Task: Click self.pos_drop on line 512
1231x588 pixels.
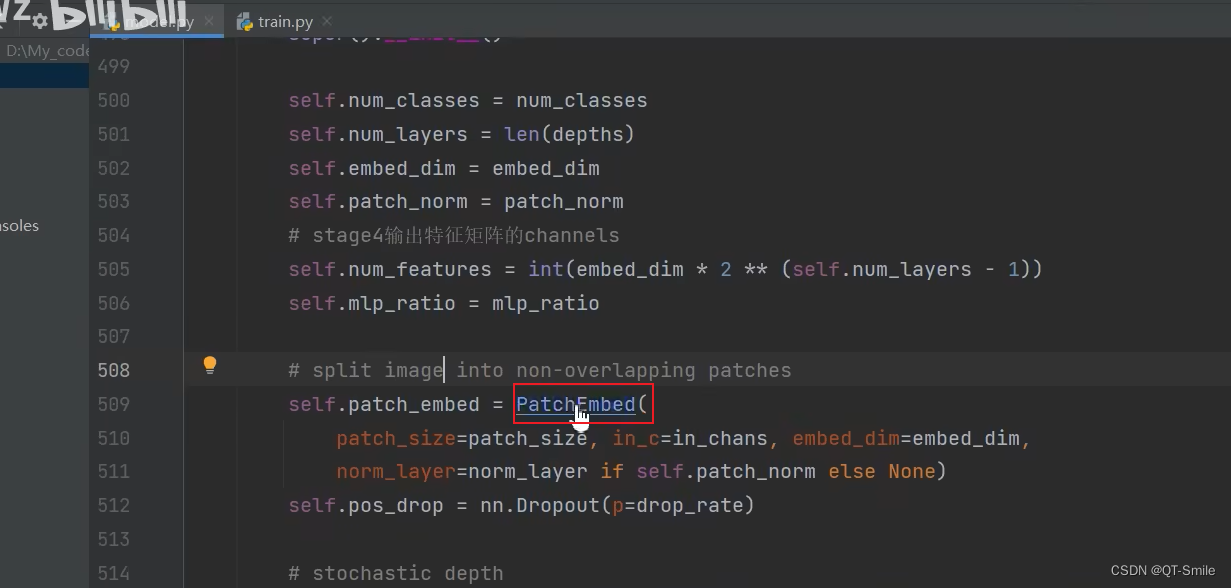Action: pos(366,505)
